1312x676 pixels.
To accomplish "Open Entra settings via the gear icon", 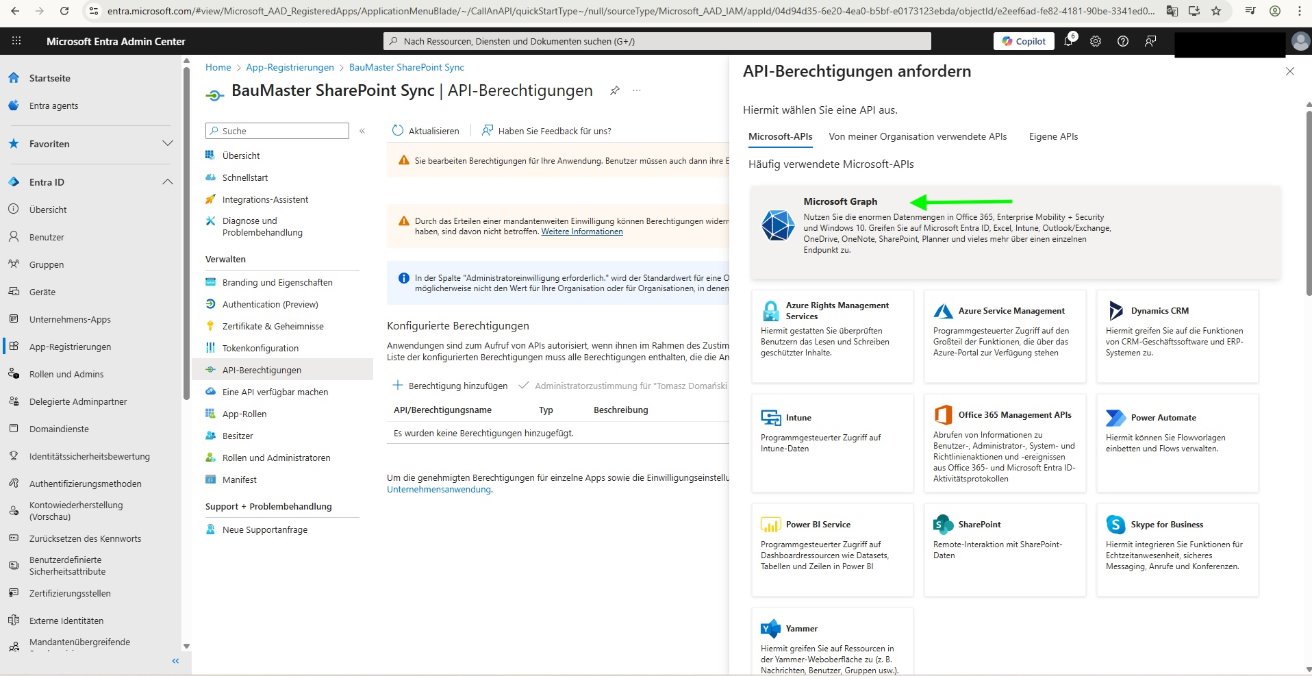I will (x=1094, y=40).
